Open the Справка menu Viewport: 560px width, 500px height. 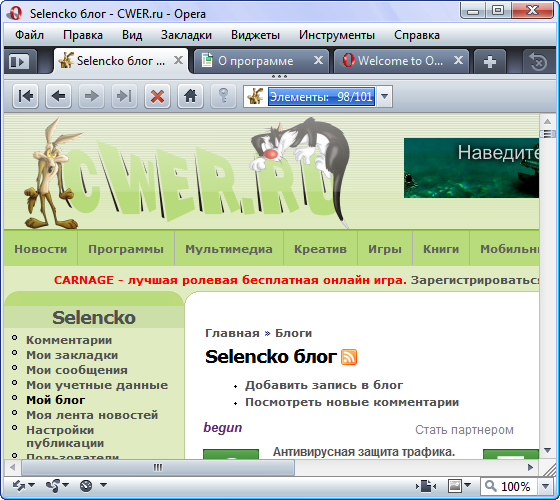(417, 35)
